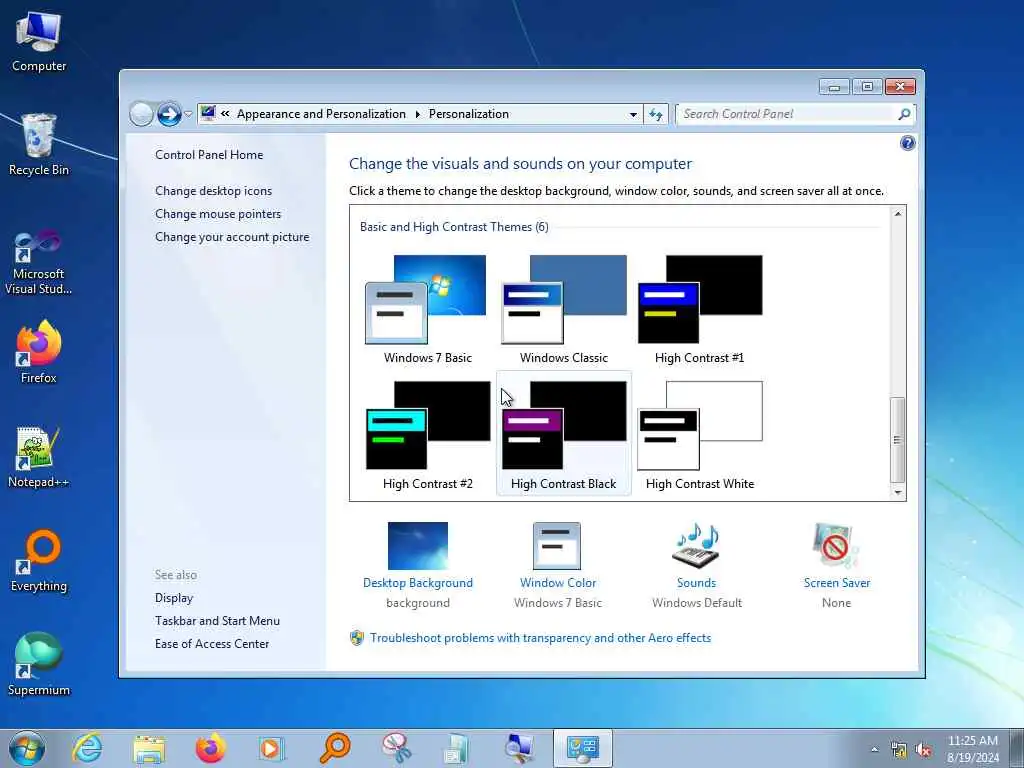Viewport: 1024px width, 768px height.
Task: Click the Window Color link text
Action: pos(558,583)
